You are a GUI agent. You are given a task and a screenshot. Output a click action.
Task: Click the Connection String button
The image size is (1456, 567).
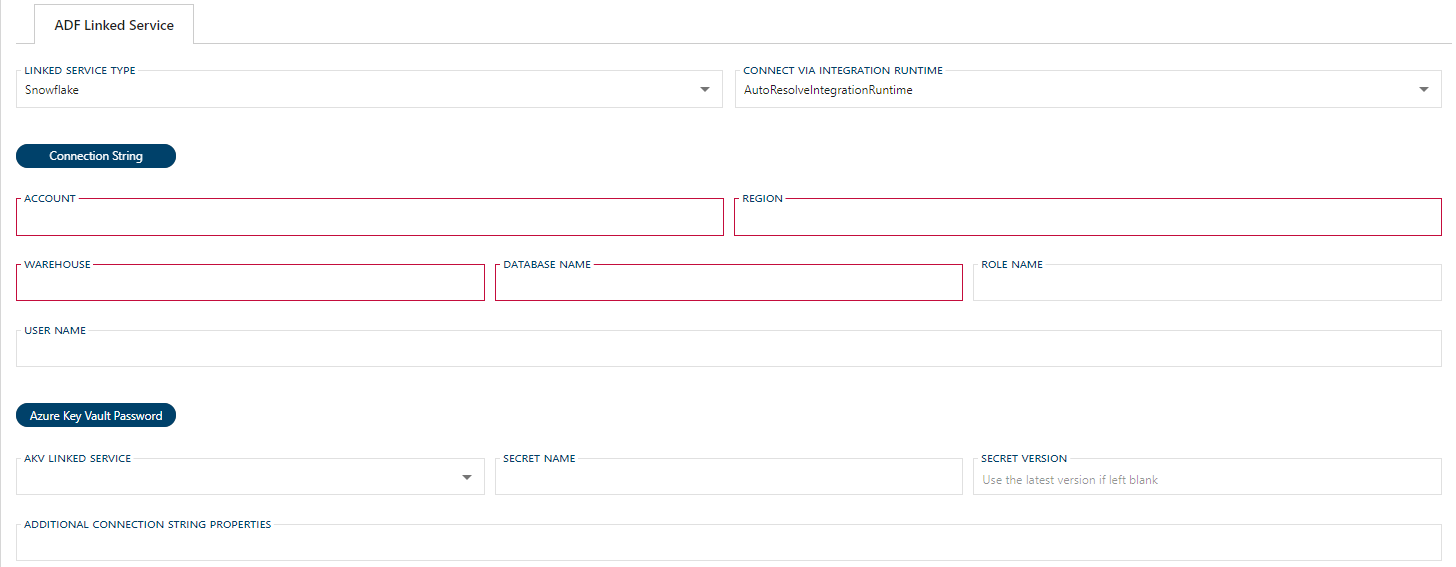coord(96,156)
